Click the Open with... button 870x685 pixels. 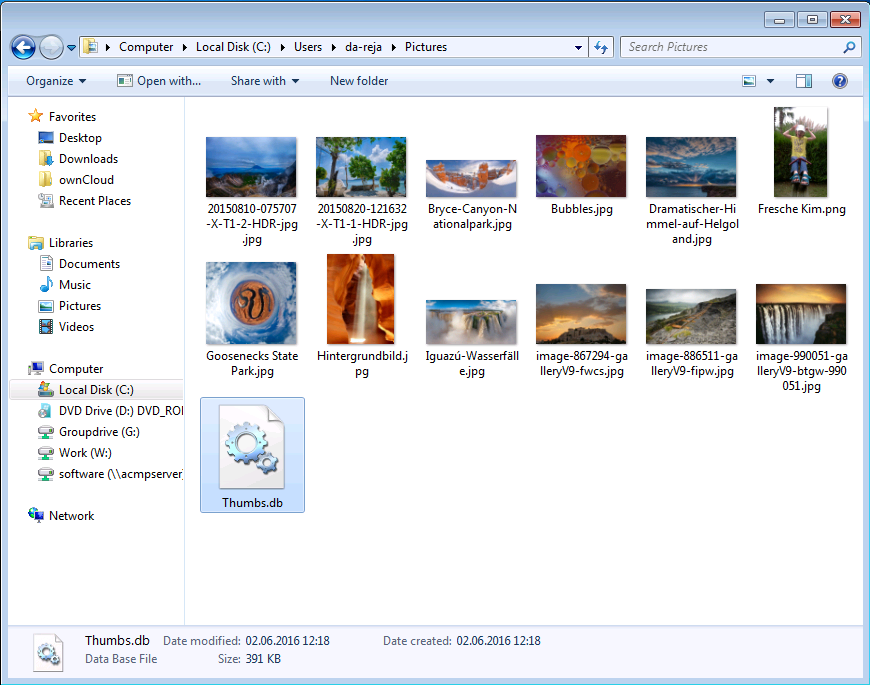(x=159, y=81)
